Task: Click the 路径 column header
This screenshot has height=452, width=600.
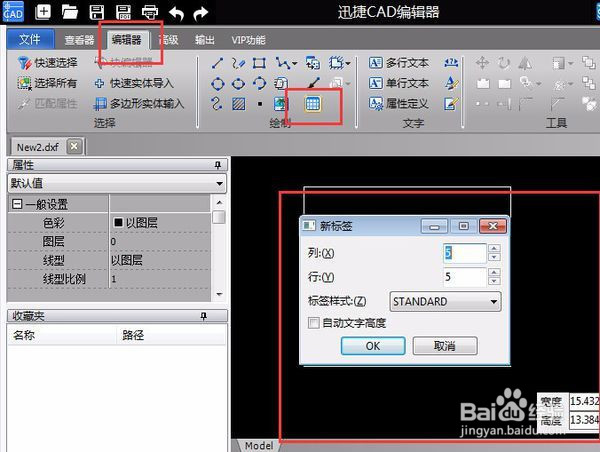Action: [x=171, y=335]
